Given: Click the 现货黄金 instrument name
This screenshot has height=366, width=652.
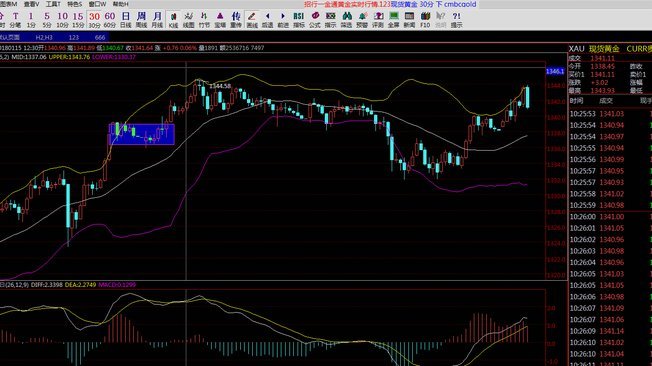Looking at the screenshot, I should point(604,49).
